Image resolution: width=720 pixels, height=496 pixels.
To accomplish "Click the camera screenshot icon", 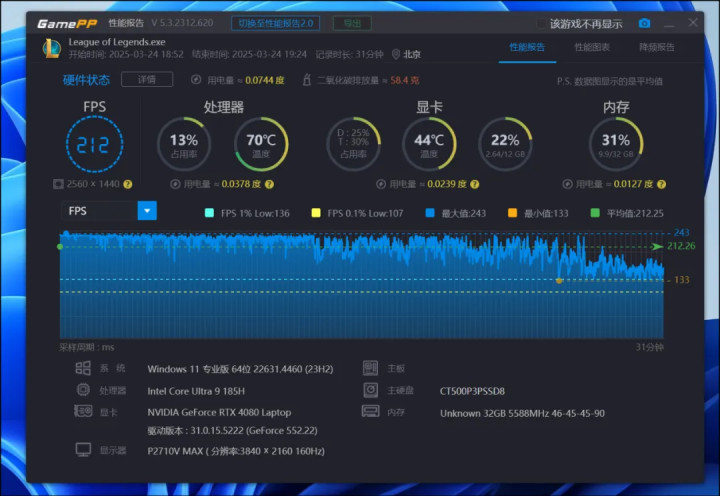I will tap(644, 23).
